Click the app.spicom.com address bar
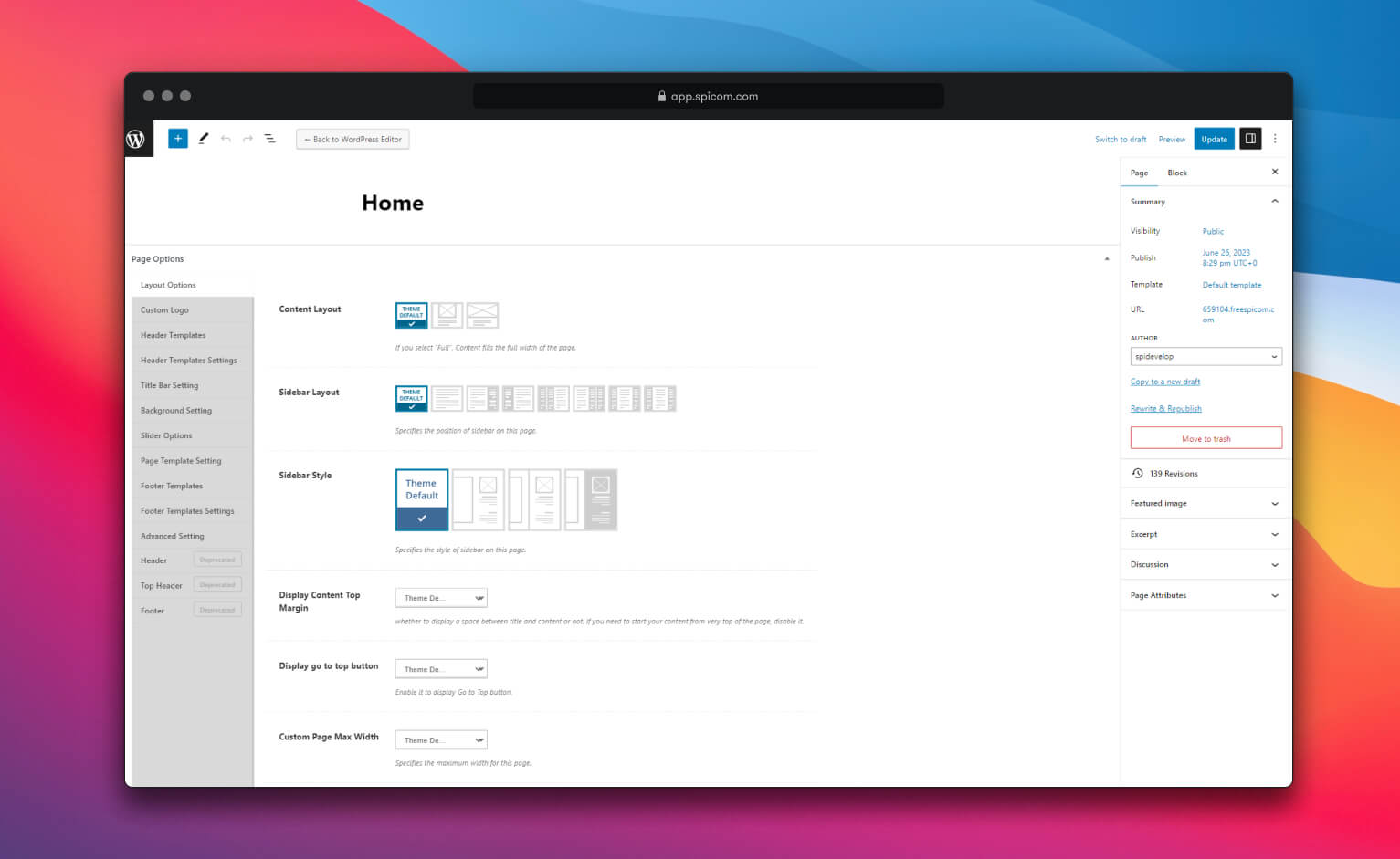Viewport: 1400px width, 859px height. coord(709,96)
